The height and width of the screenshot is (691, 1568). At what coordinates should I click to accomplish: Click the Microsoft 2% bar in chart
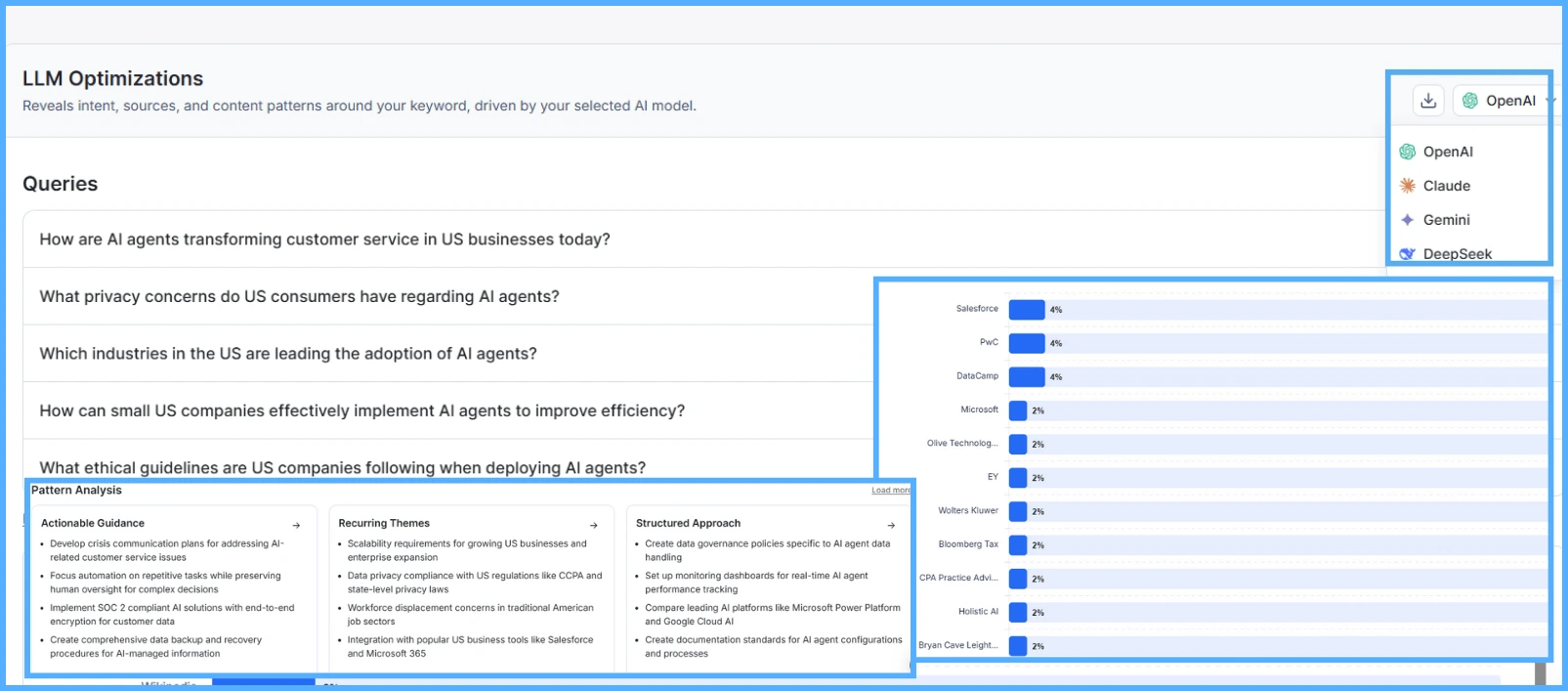click(1018, 410)
